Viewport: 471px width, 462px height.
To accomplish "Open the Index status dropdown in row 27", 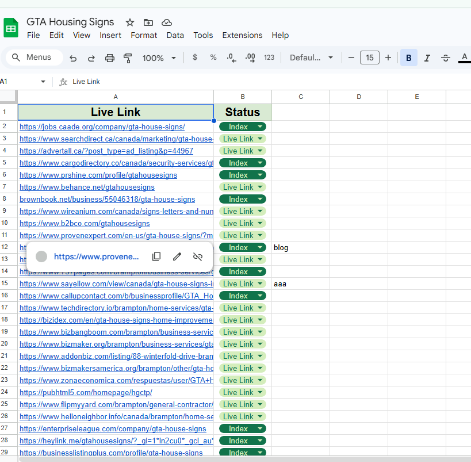I will pyautogui.click(x=242, y=429).
